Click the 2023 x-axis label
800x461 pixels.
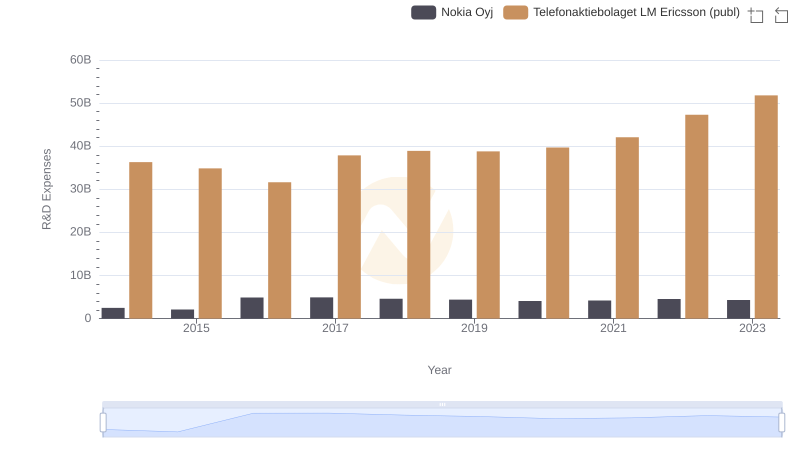point(752,328)
